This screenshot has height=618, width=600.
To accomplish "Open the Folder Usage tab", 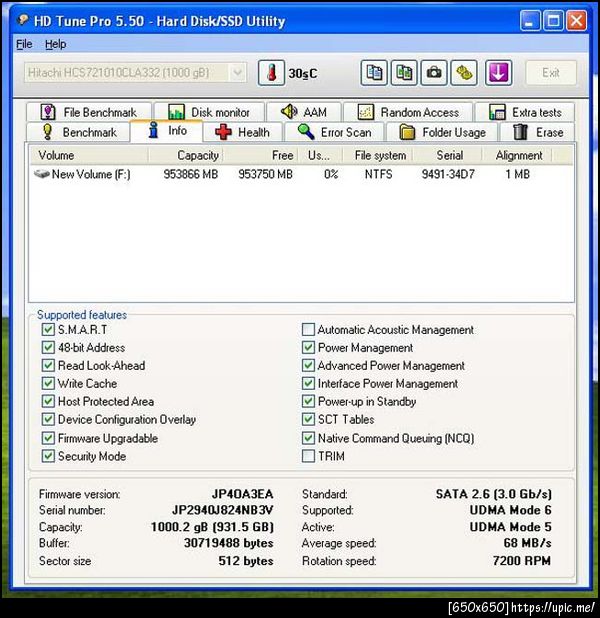I will pos(442,132).
